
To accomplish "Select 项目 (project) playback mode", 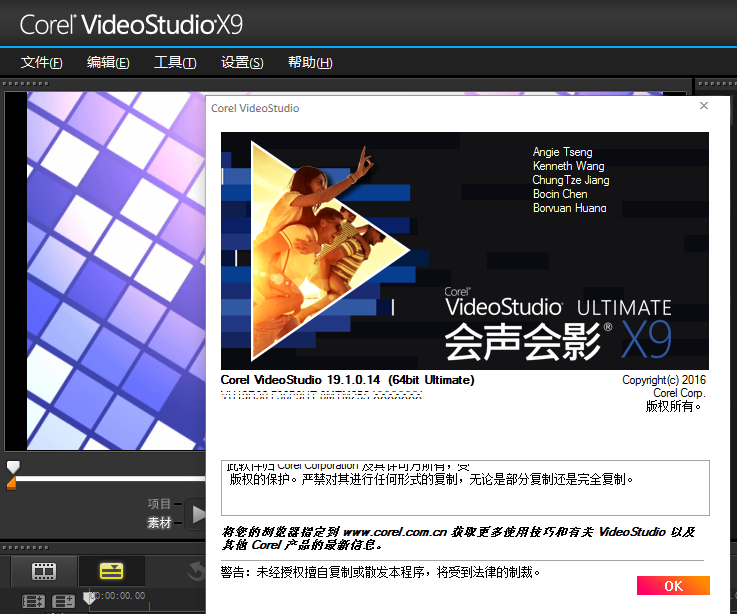I will point(159,504).
